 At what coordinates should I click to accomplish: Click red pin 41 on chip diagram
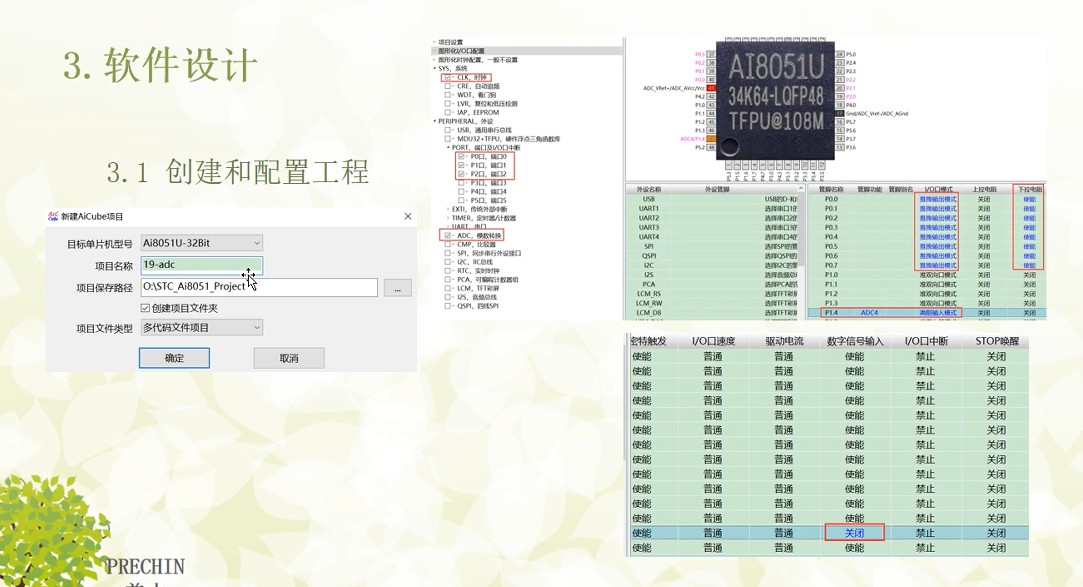pos(713,88)
